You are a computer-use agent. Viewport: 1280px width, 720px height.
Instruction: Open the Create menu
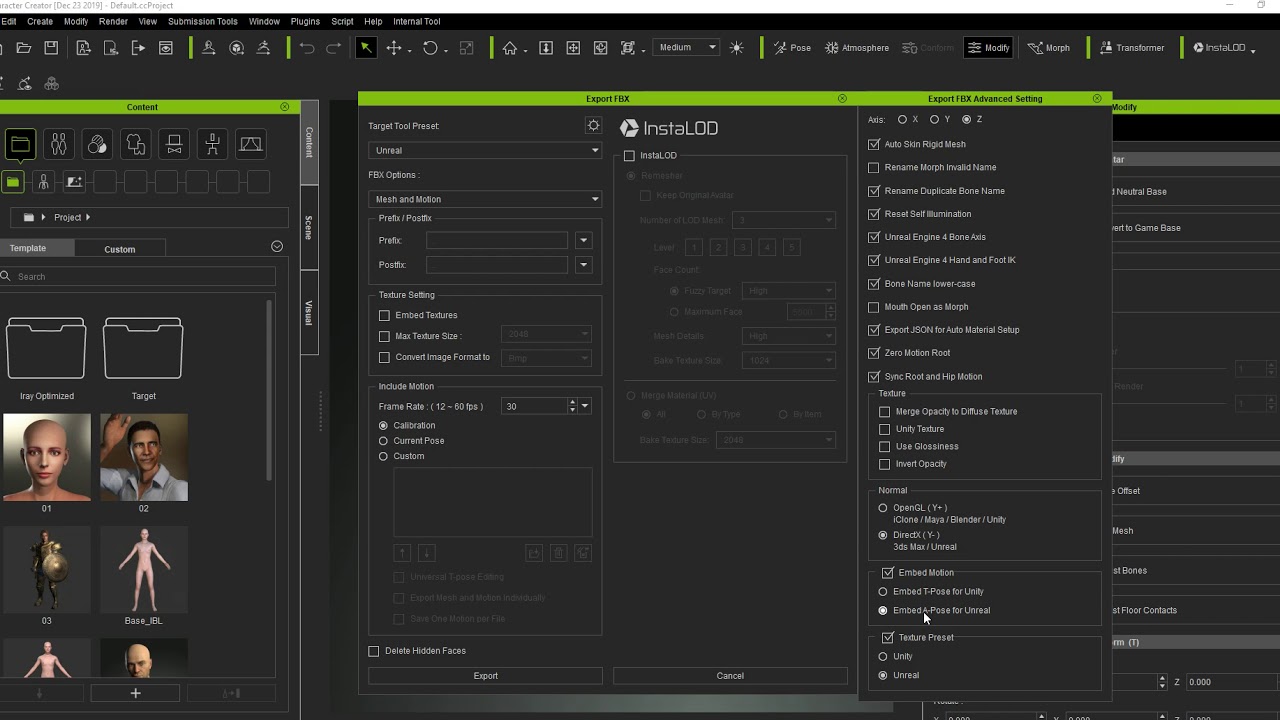pos(40,21)
